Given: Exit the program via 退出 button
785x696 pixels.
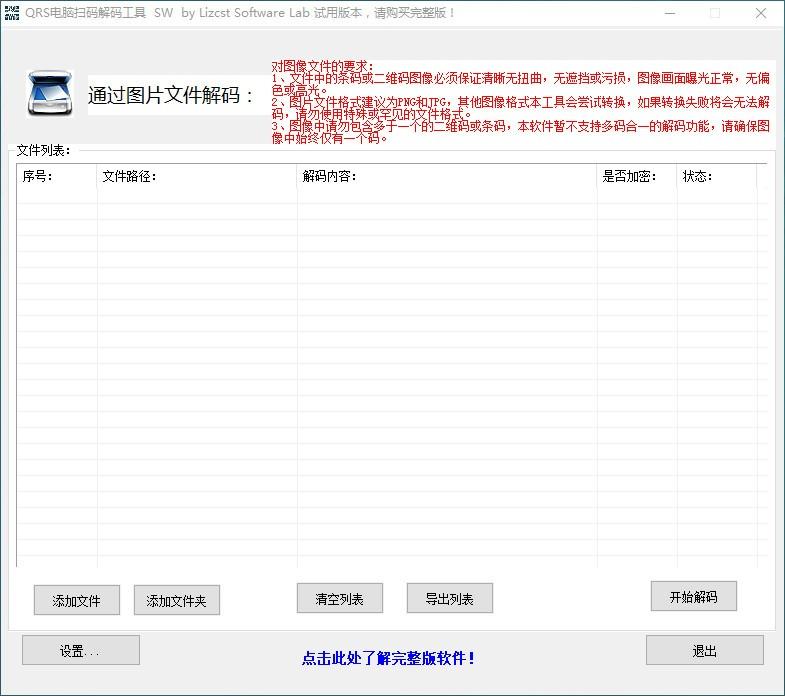Looking at the screenshot, I should [704, 651].
